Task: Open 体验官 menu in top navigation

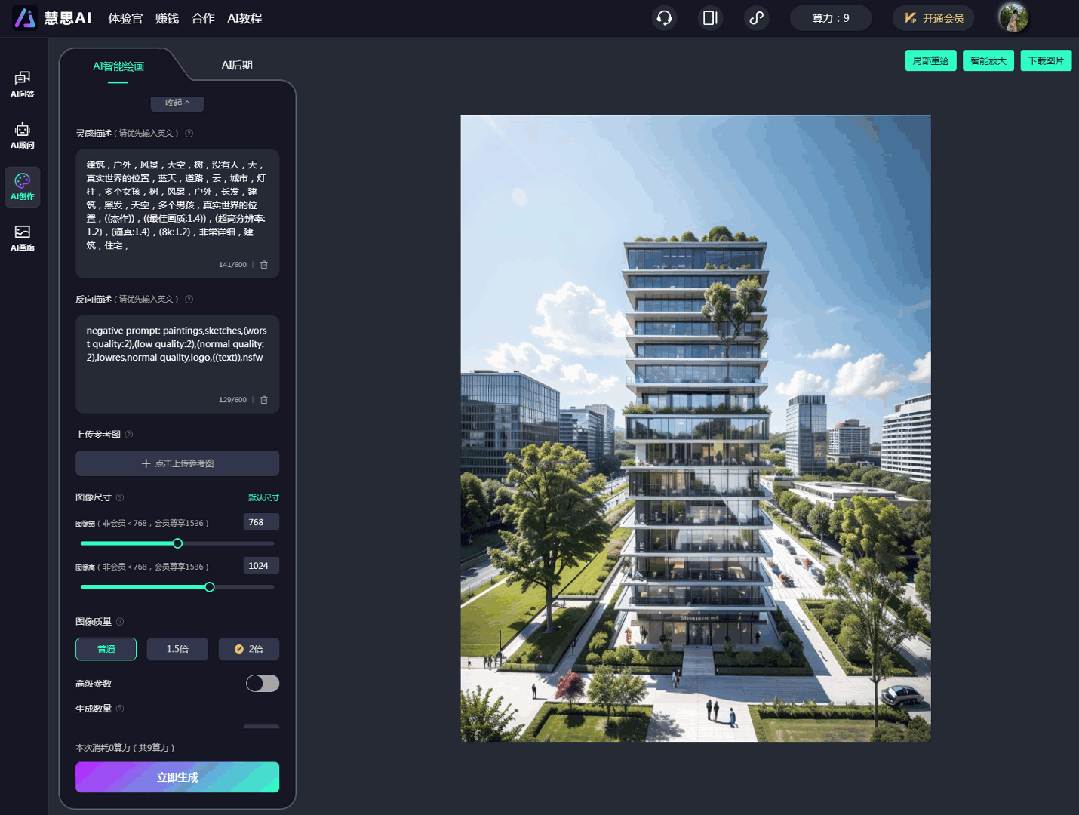Action: point(125,18)
